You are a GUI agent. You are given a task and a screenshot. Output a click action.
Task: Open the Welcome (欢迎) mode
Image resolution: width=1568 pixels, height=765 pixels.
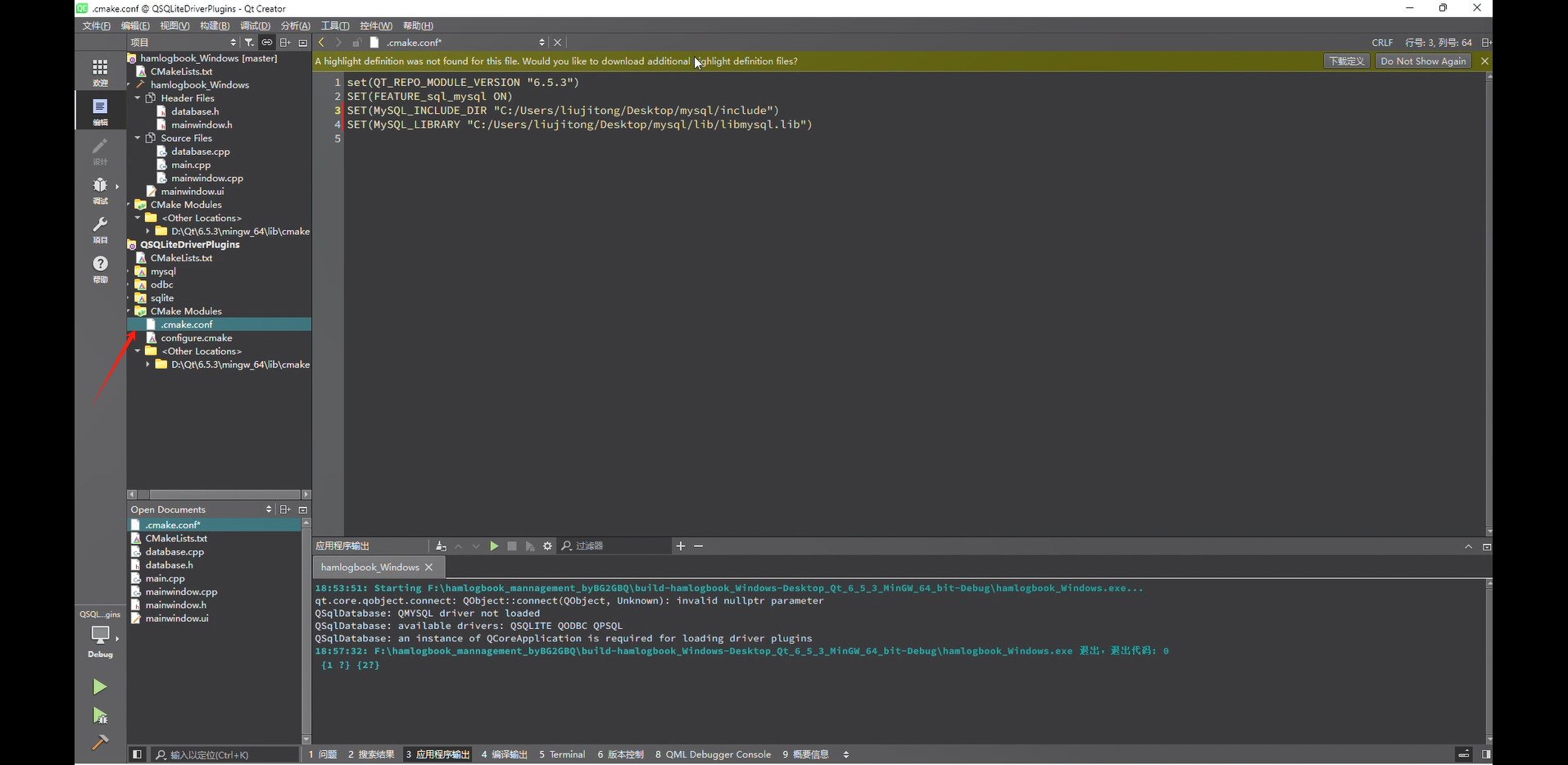(100, 71)
